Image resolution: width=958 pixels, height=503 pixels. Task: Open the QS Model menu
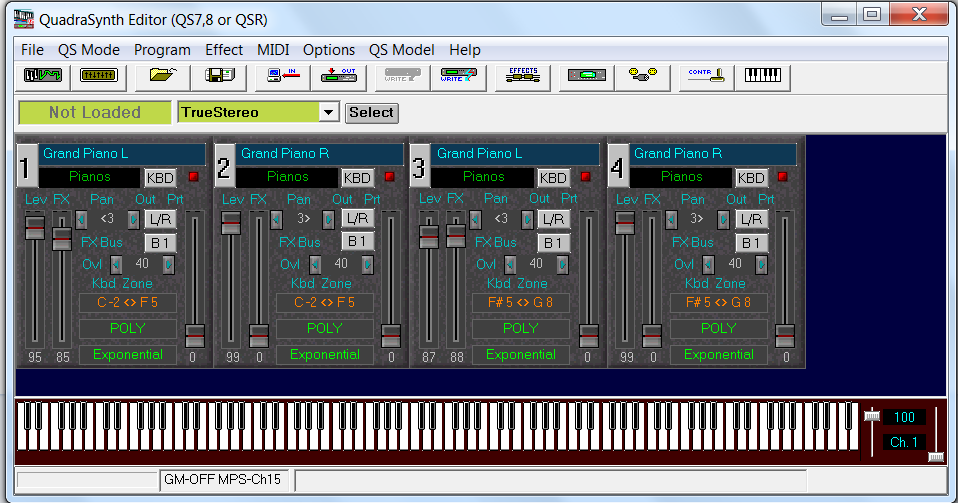tap(401, 50)
